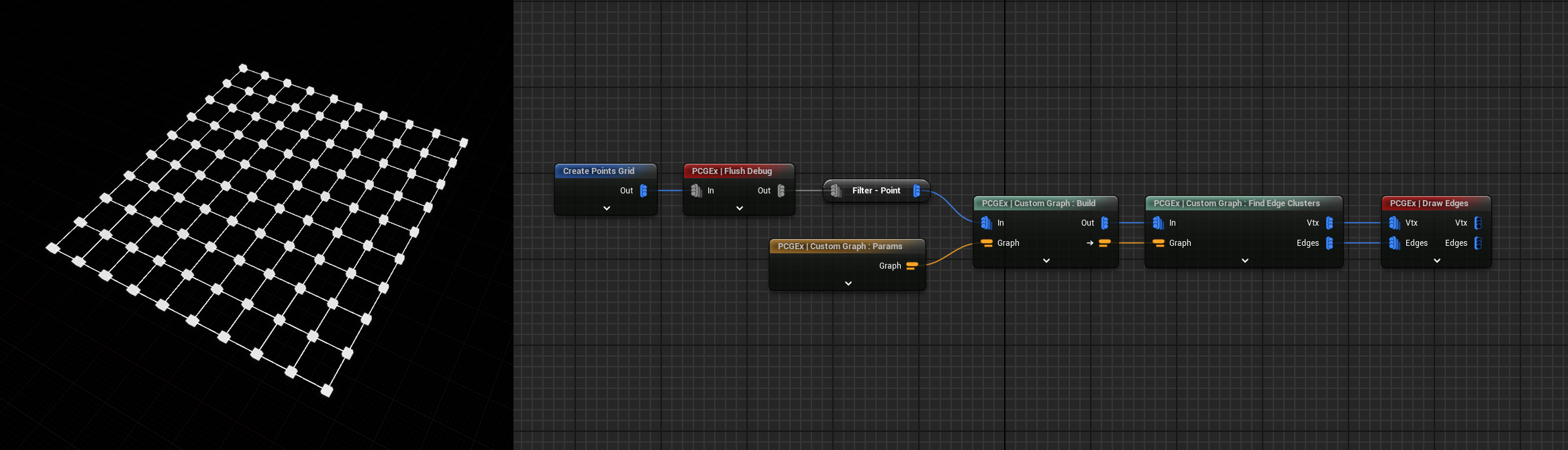This screenshot has height=450, width=1568.
Task: Expand the Find Edge Clusters node
Action: tap(1244, 261)
